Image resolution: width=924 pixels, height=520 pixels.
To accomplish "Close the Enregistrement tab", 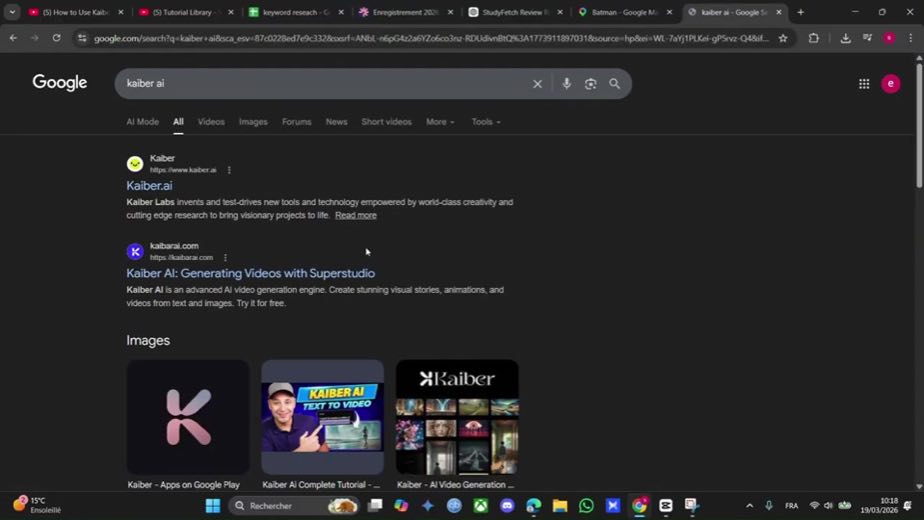I will pos(450,12).
